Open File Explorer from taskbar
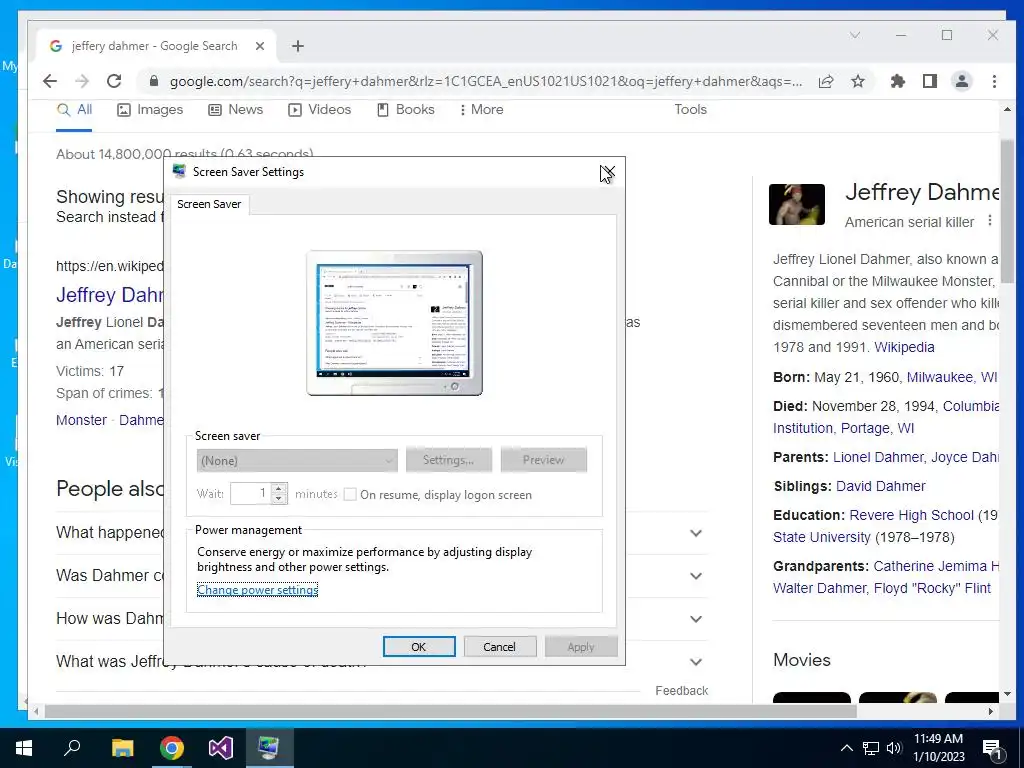The image size is (1024, 768). (122, 748)
